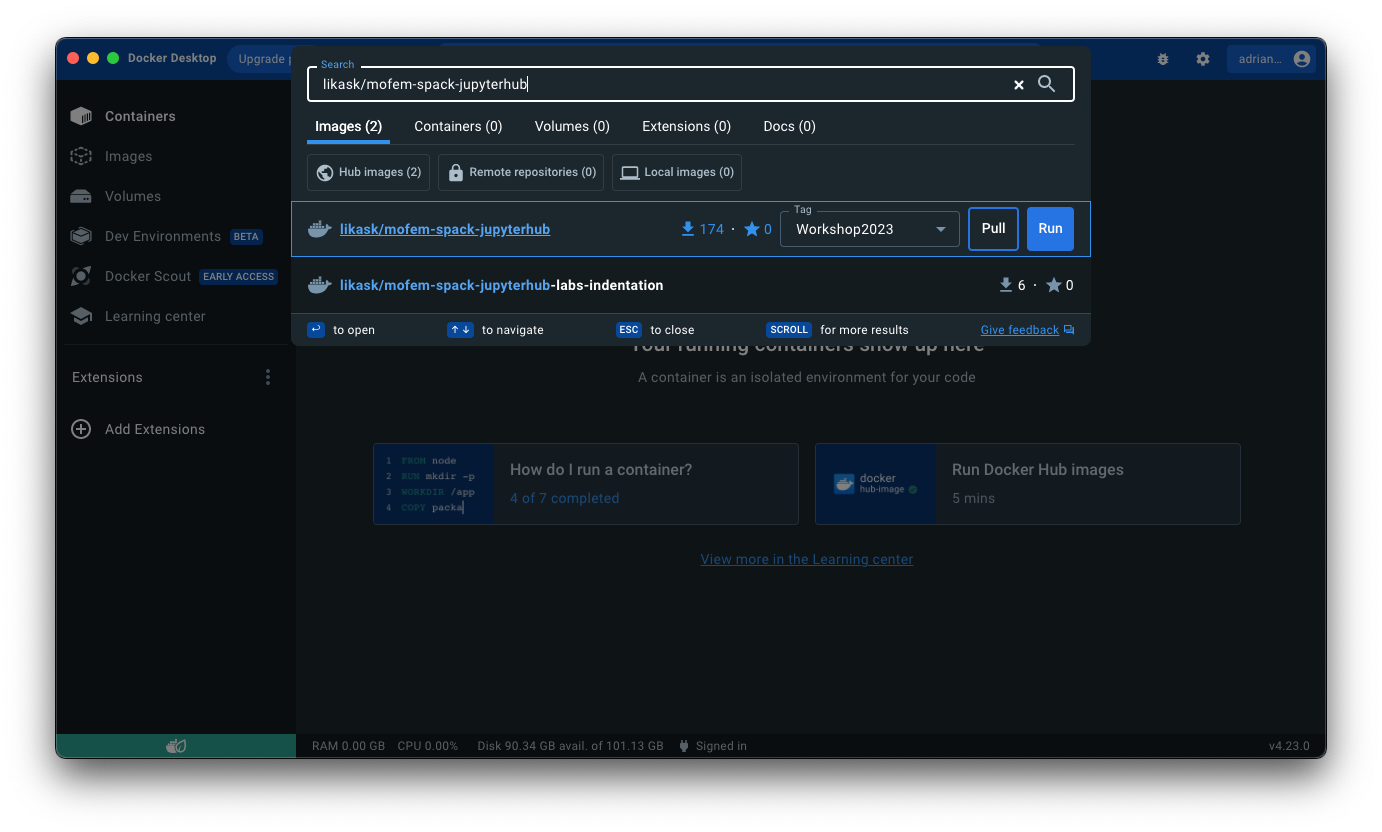Click the download icon next to 174
Viewport: 1382px width, 832px height.
(x=688, y=229)
